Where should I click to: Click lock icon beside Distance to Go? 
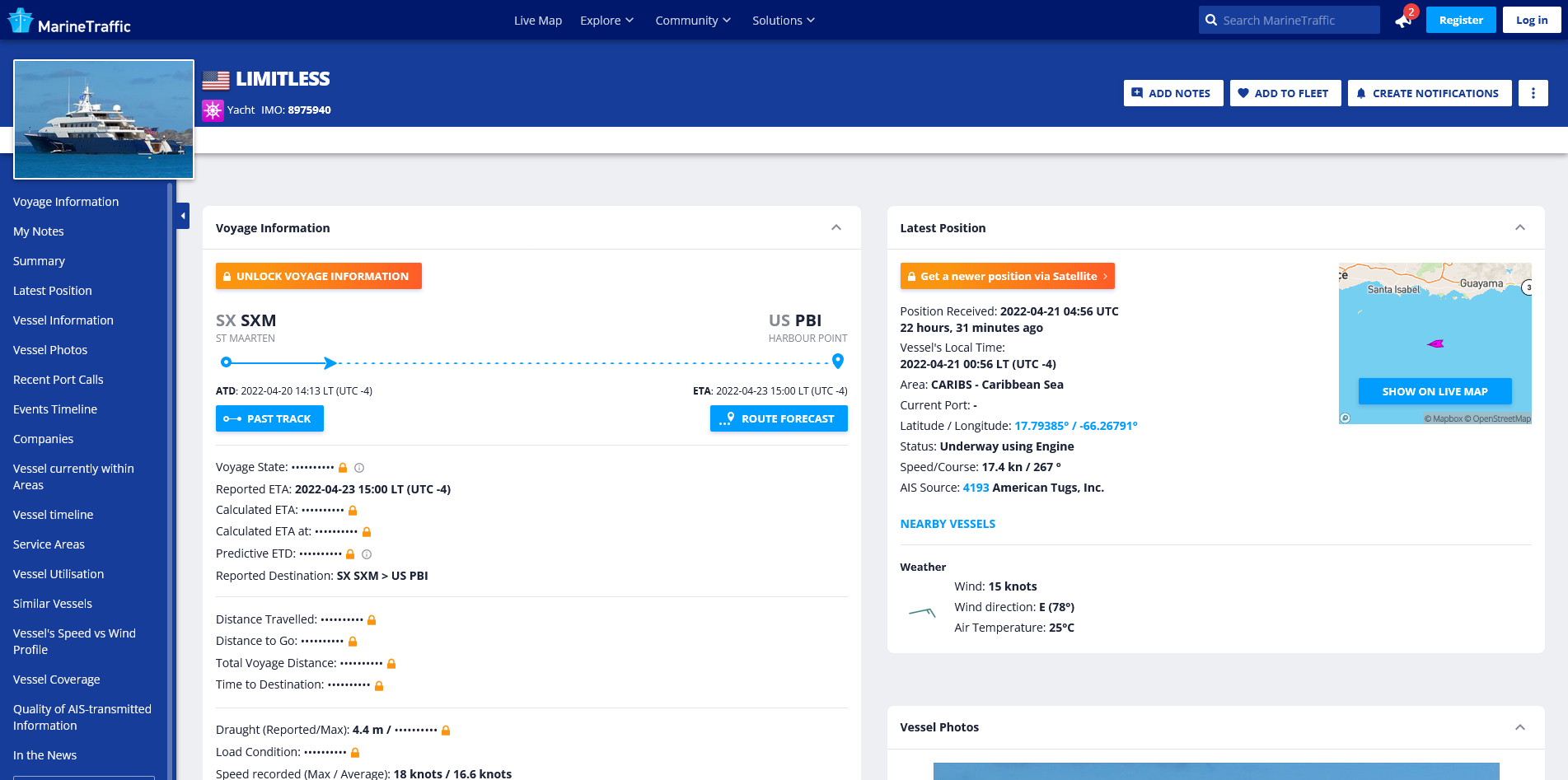pos(353,642)
